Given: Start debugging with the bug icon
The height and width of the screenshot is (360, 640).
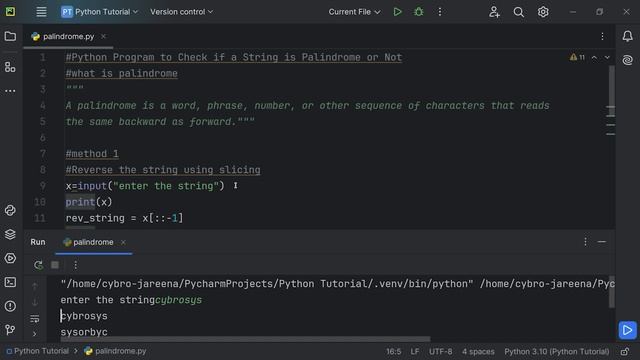Looking at the screenshot, I should [418, 12].
